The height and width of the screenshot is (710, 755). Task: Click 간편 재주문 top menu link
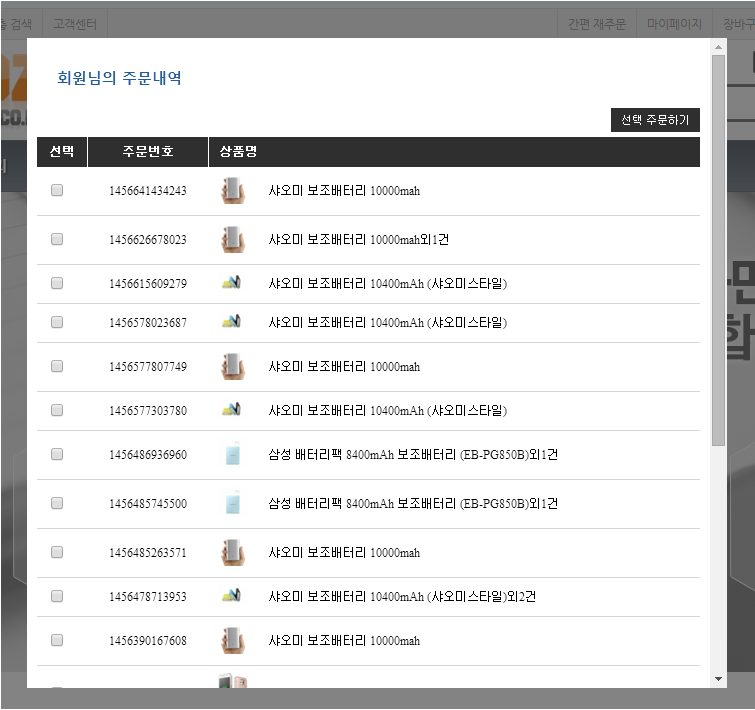597,23
